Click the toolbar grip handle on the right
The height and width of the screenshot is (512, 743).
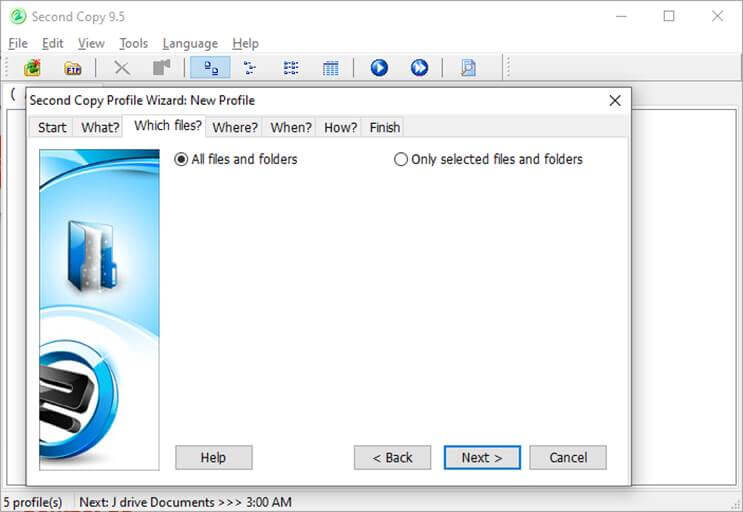pyautogui.click(x=508, y=68)
